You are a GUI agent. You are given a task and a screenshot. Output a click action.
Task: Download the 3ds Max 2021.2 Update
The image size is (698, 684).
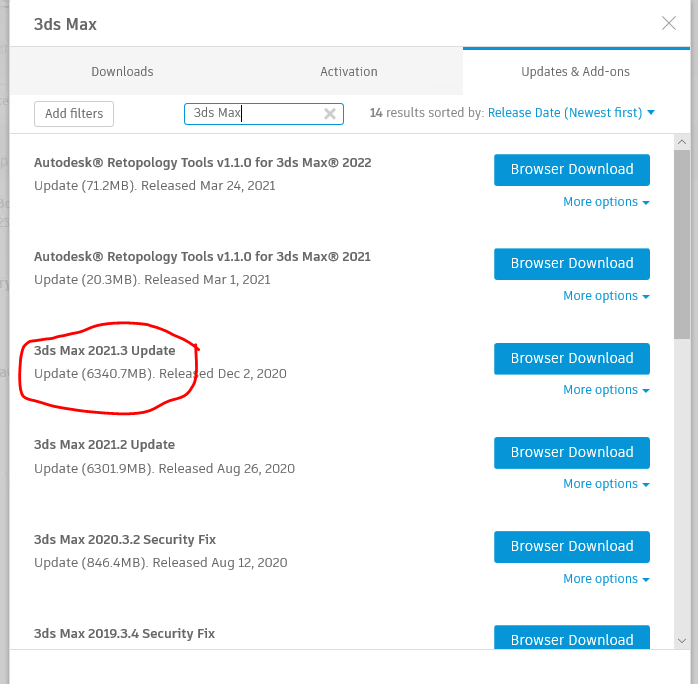(572, 453)
